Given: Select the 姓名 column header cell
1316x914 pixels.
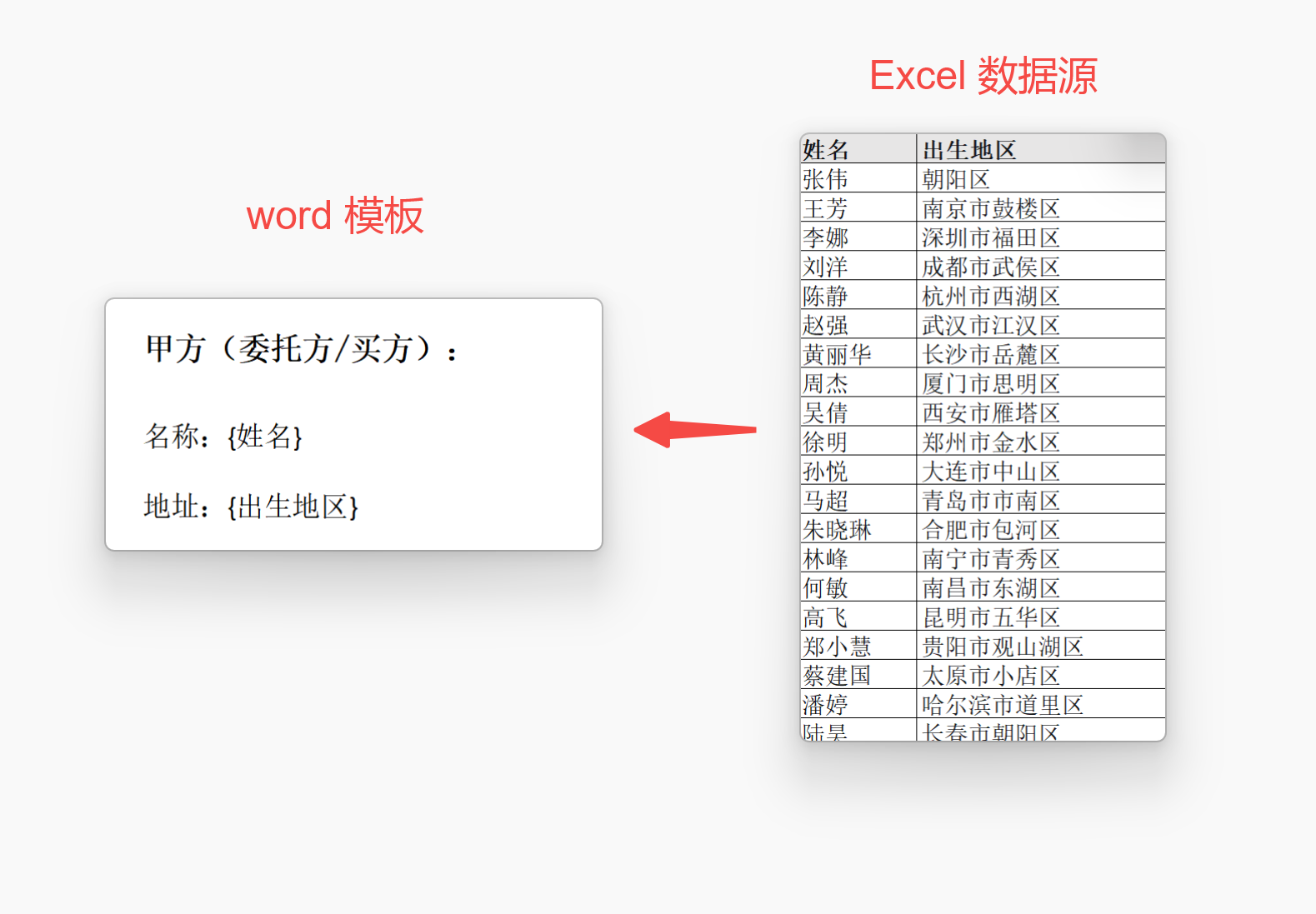Looking at the screenshot, I should tap(858, 150).
